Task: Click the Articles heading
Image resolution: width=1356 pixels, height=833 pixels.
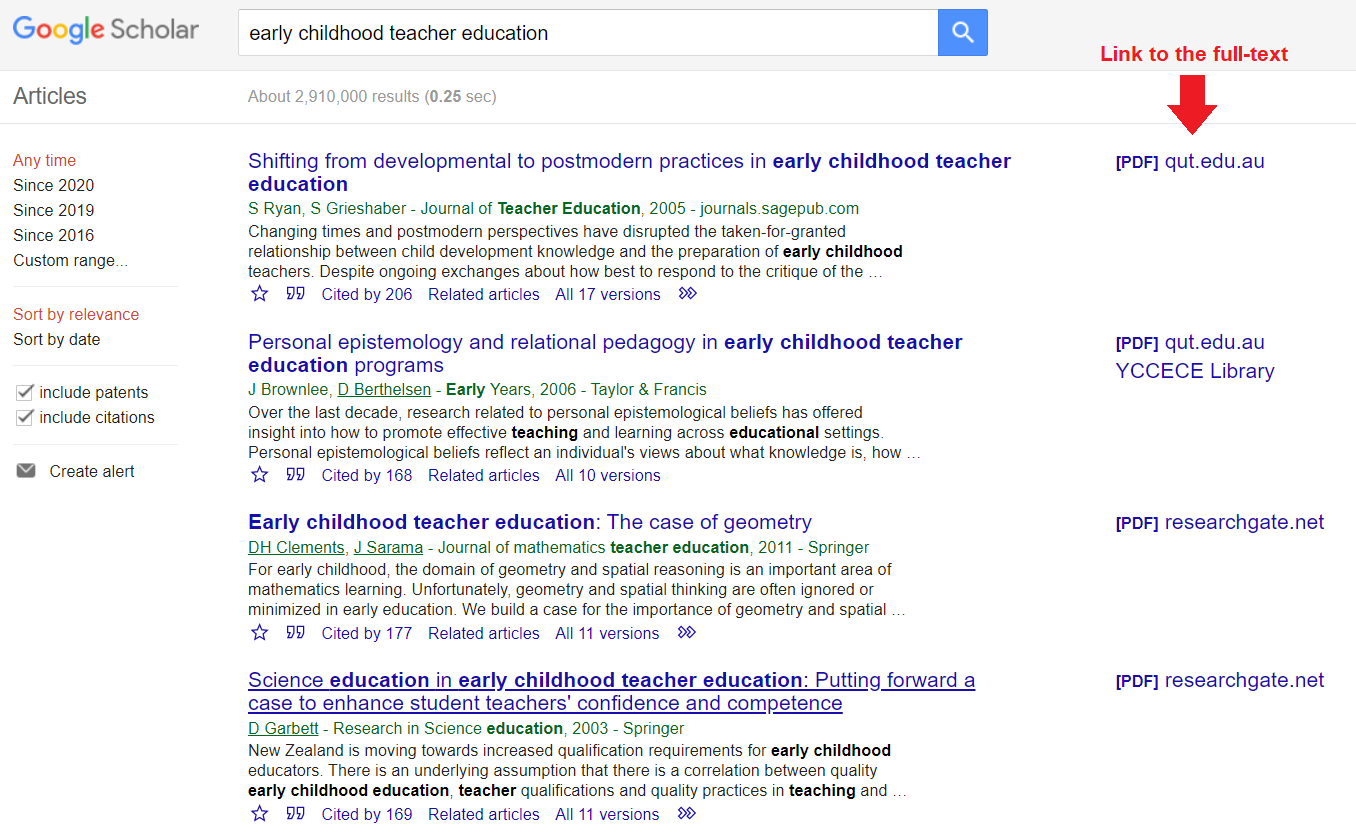Action: tap(50, 96)
